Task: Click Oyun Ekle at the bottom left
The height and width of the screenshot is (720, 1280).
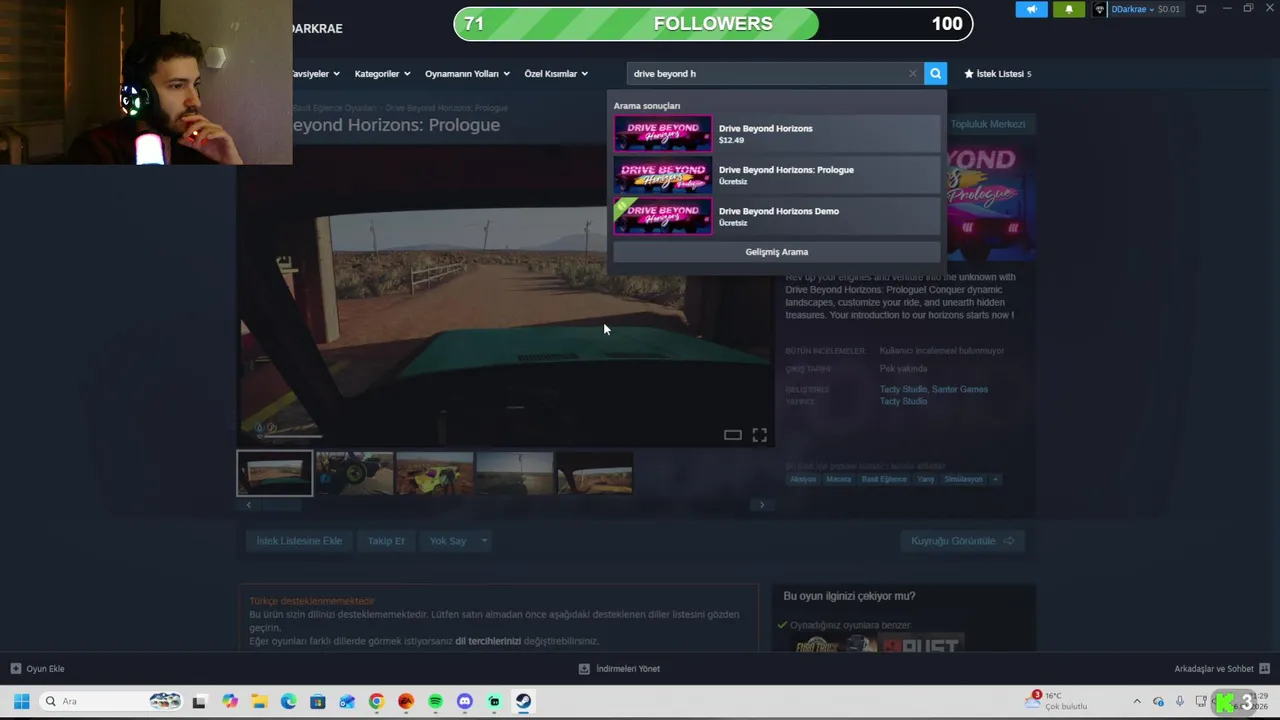Action: pyautogui.click(x=37, y=669)
